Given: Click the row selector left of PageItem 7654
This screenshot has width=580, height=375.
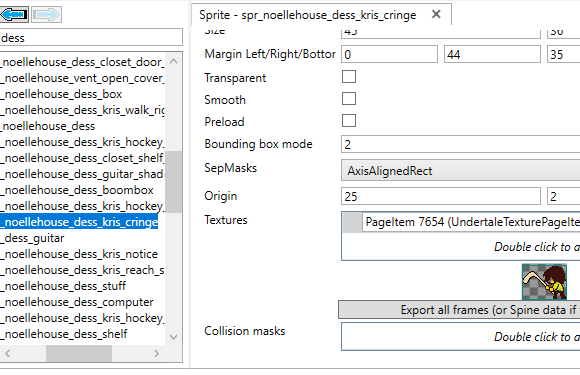Looking at the screenshot, I should [x=353, y=223].
